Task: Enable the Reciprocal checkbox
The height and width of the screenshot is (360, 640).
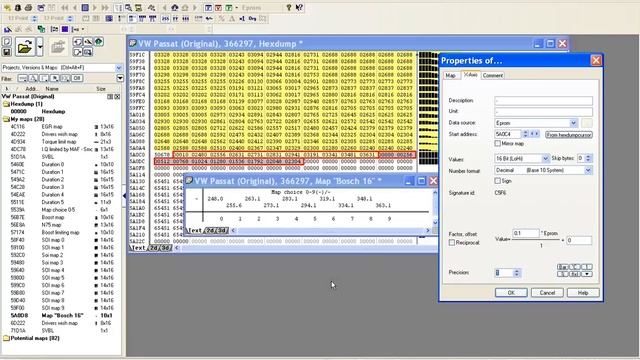Action: (x=452, y=242)
